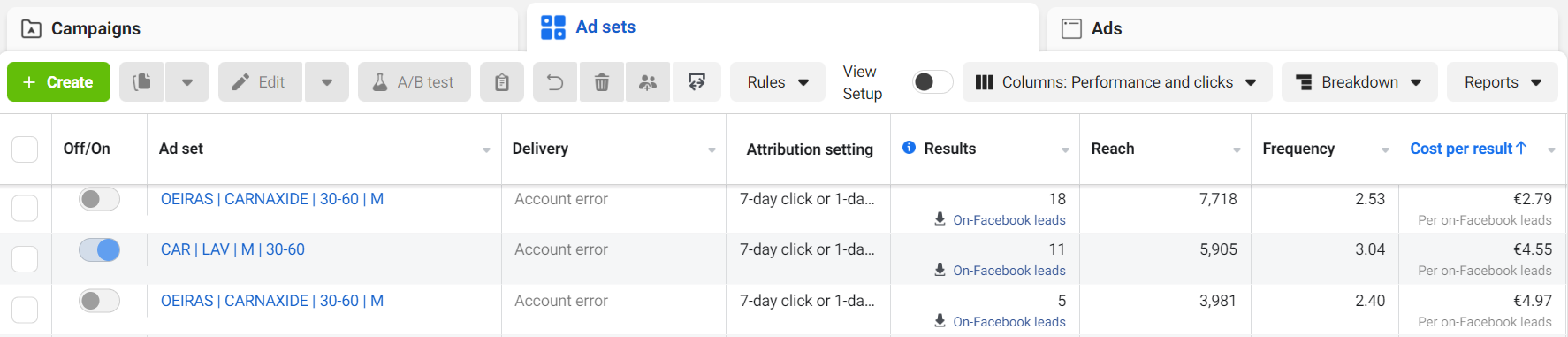Viewport: 1568px width, 337px height.
Task: Click the trash delete icon
Action: coord(602,82)
